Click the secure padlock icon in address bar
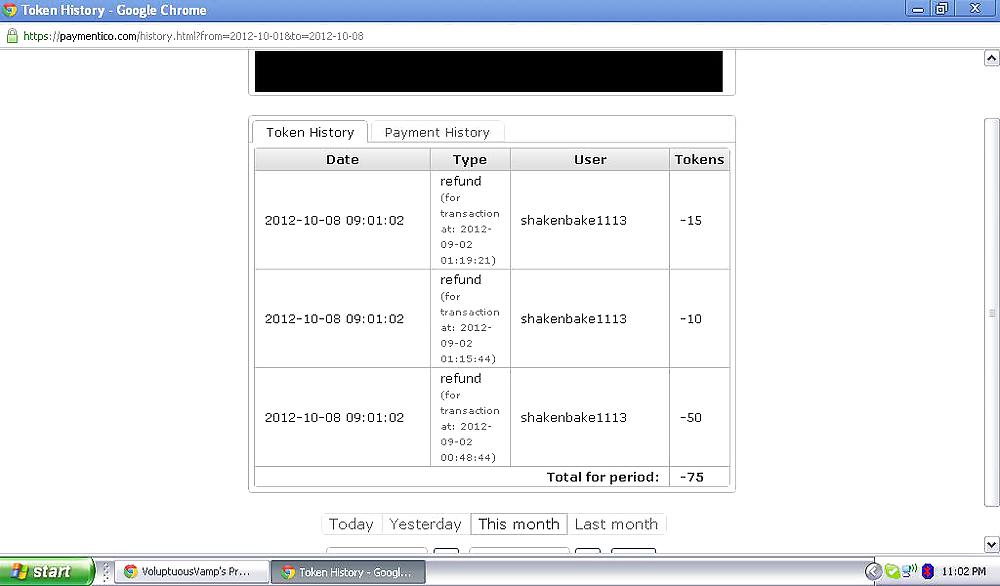Image resolution: width=1000 pixels, height=586 pixels. (x=12, y=36)
